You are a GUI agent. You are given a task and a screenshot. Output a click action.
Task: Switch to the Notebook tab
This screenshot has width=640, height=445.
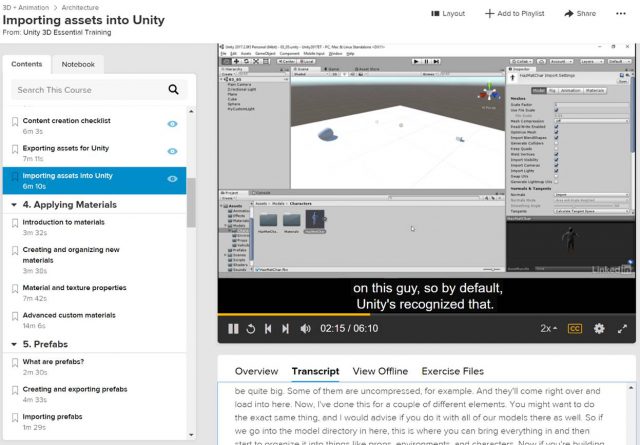click(78, 65)
